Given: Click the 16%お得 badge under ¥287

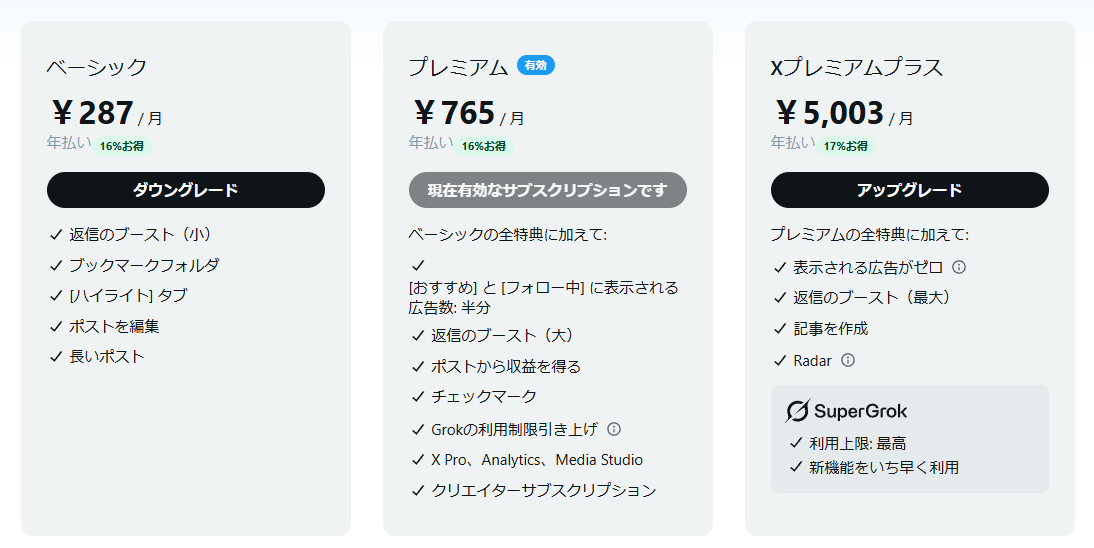Looking at the screenshot, I should pos(121,146).
